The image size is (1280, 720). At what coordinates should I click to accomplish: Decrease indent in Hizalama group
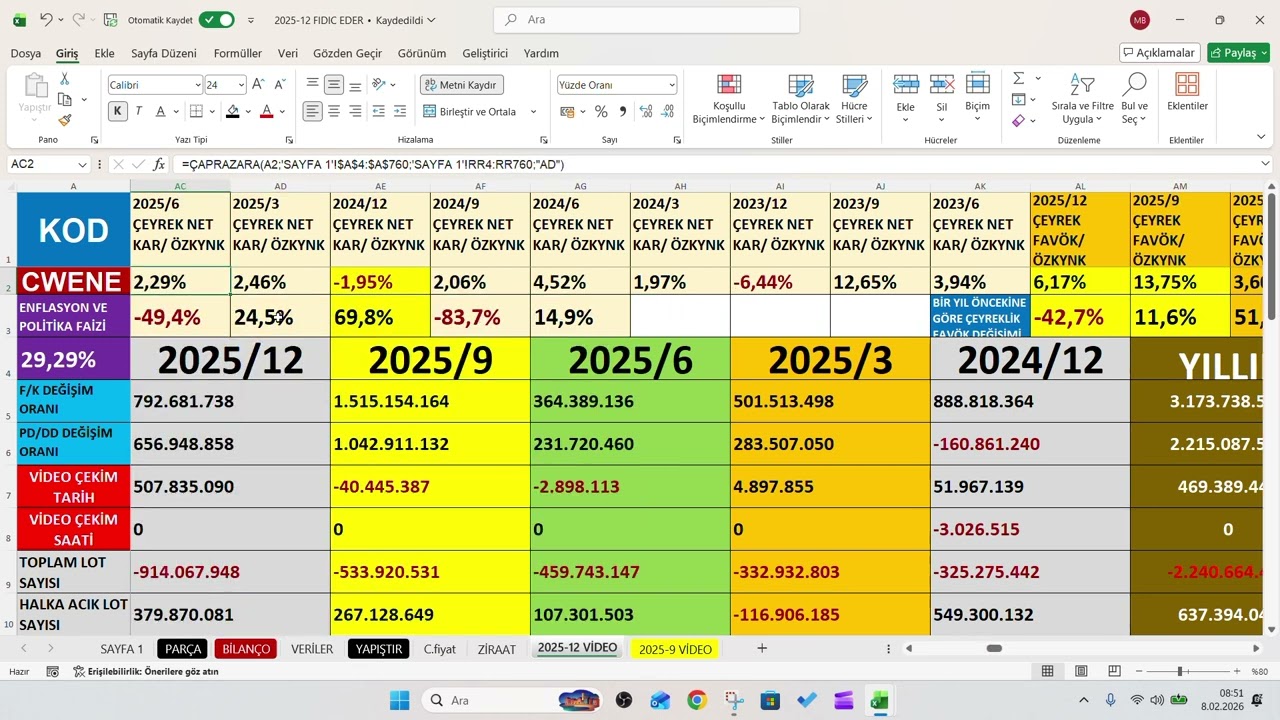[379, 111]
